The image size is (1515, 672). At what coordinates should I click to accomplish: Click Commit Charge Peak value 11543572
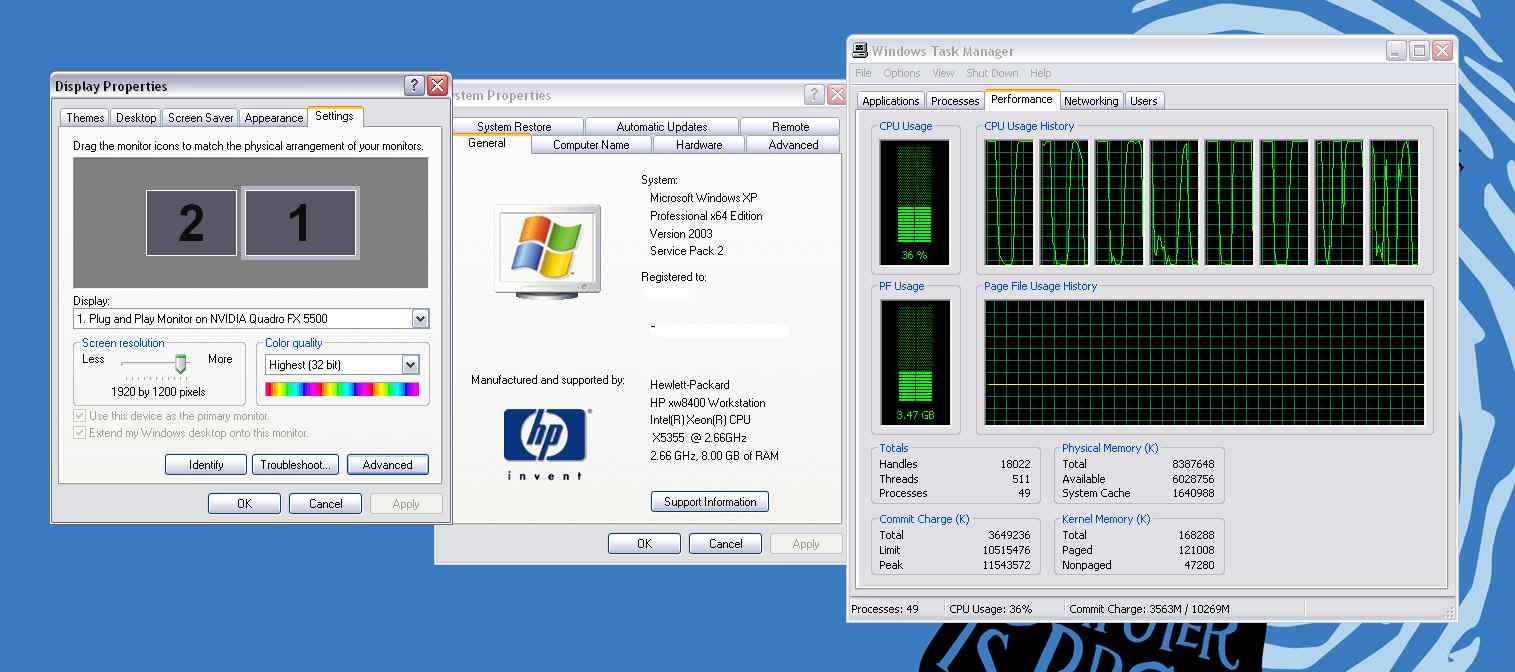1004,565
